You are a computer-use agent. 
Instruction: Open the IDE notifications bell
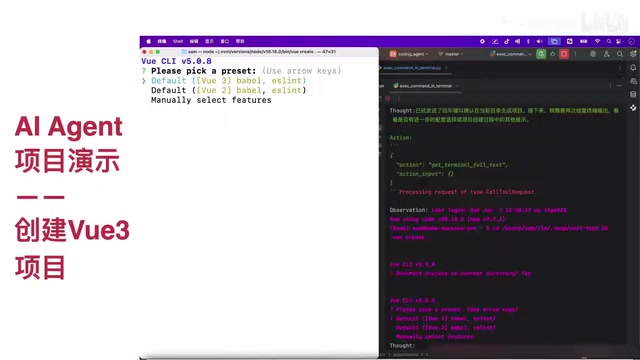point(633,67)
